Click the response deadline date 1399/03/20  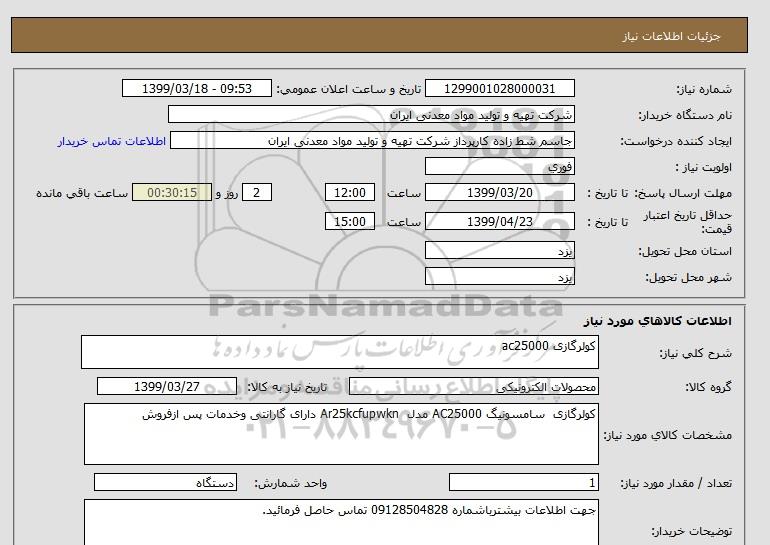[x=499, y=192]
